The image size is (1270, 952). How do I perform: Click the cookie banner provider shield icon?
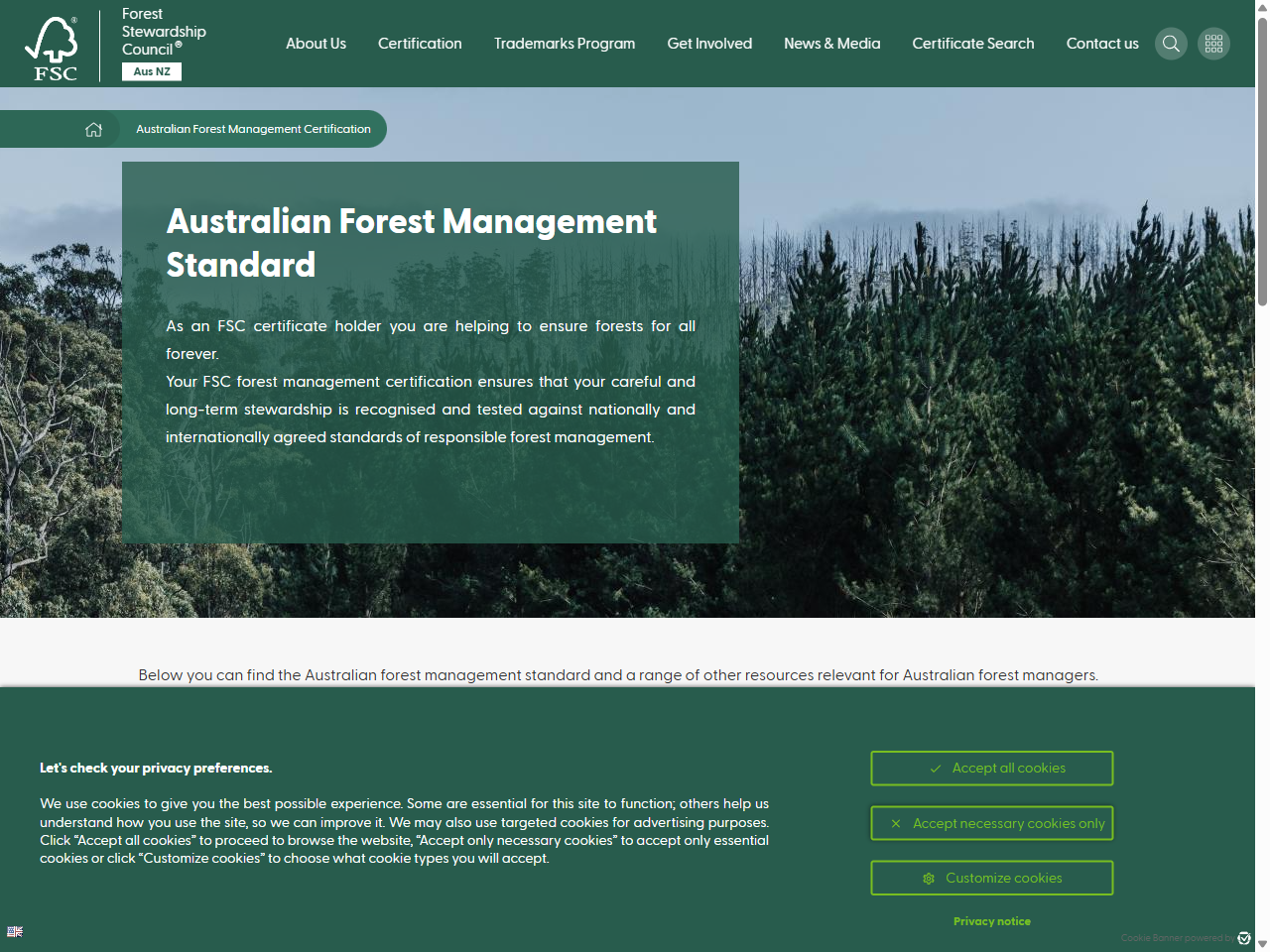[x=1244, y=938]
